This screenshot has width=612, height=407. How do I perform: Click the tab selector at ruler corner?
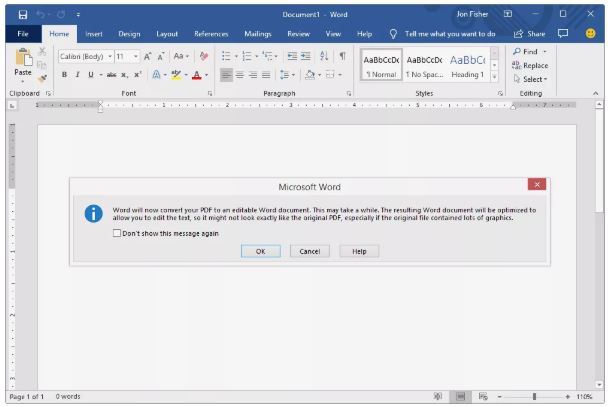12,105
